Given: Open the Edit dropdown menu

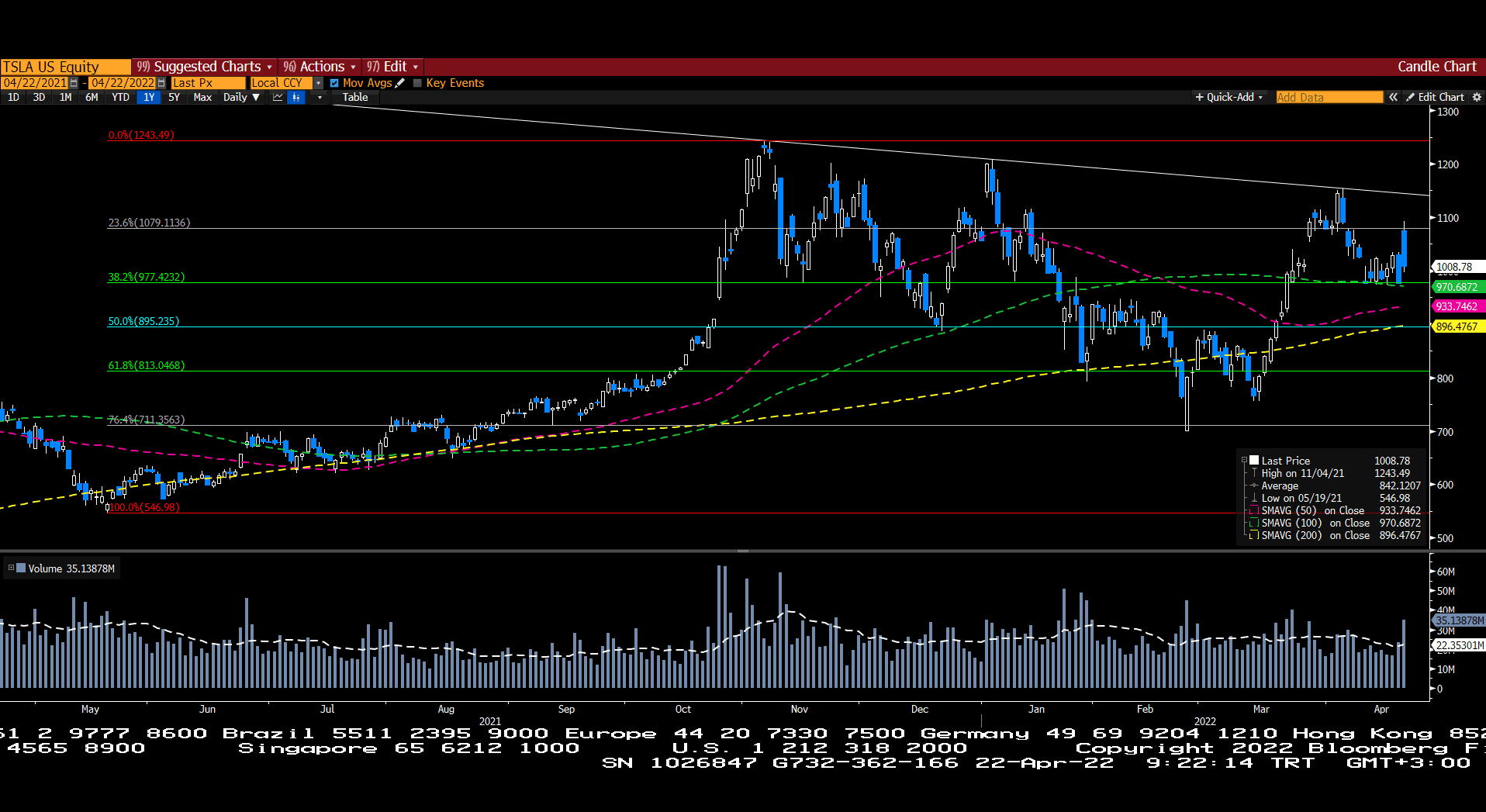Looking at the screenshot, I should 392,67.
